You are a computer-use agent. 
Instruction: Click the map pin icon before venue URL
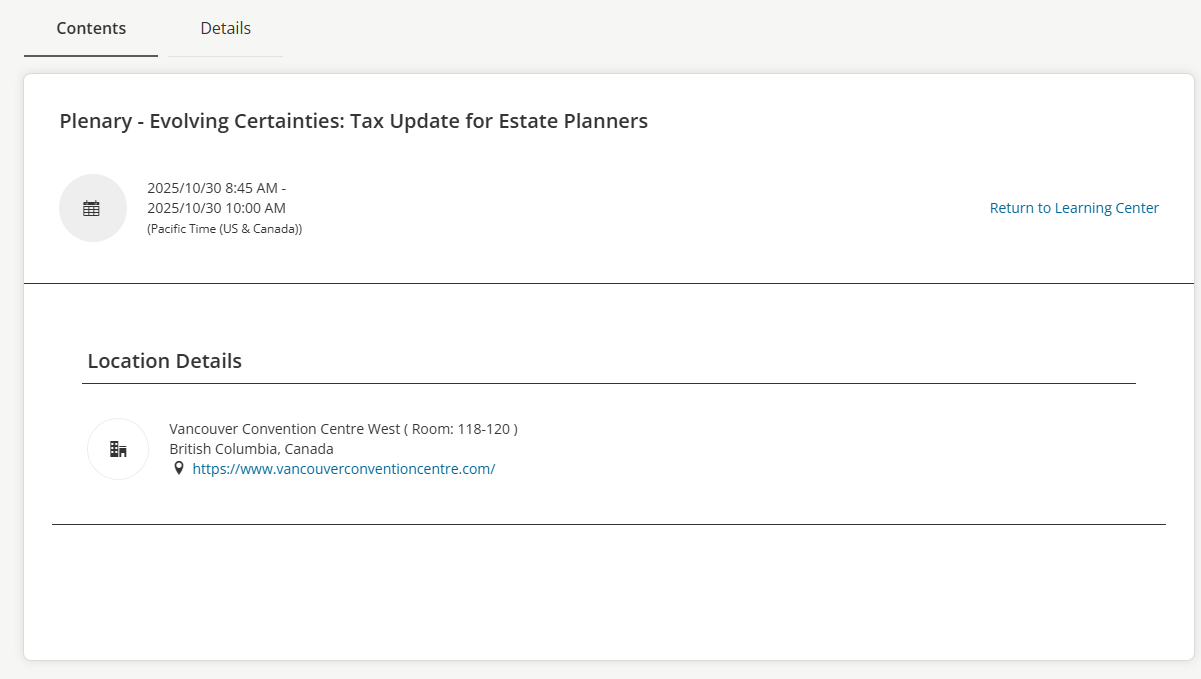pos(179,468)
